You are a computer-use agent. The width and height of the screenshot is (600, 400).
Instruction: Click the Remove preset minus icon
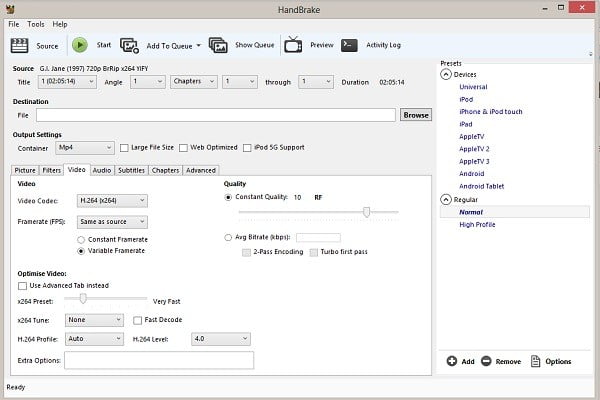[486, 361]
